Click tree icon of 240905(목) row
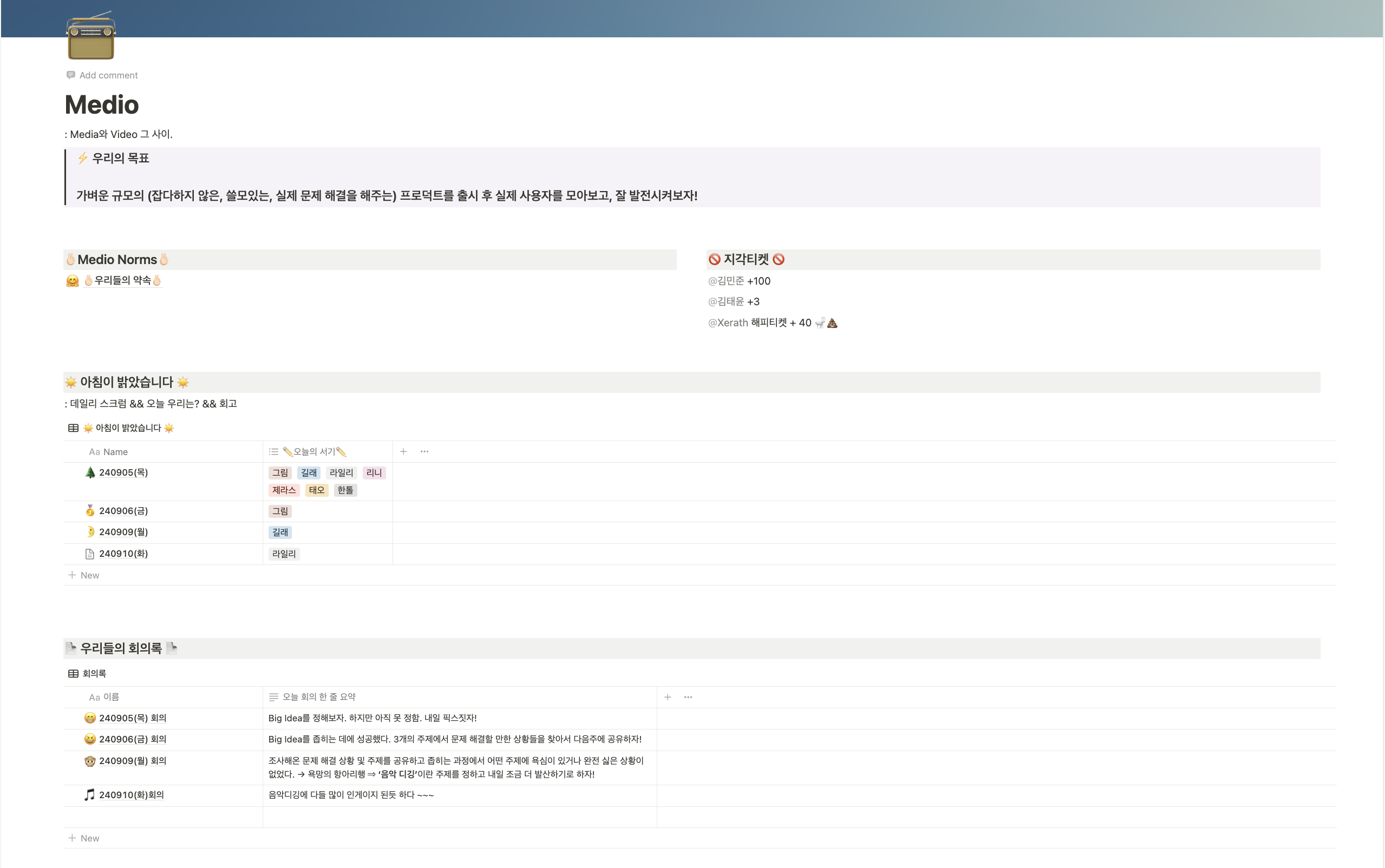 click(x=89, y=472)
